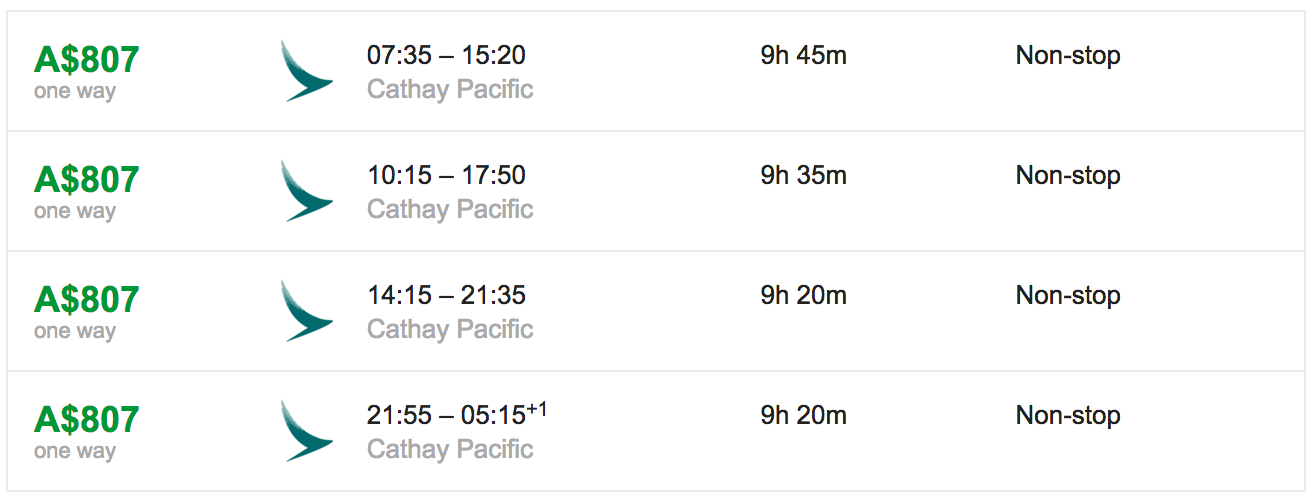Click the 9h 35m duration label
Viewport: 1312px width, 504px height.
[x=803, y=175]
